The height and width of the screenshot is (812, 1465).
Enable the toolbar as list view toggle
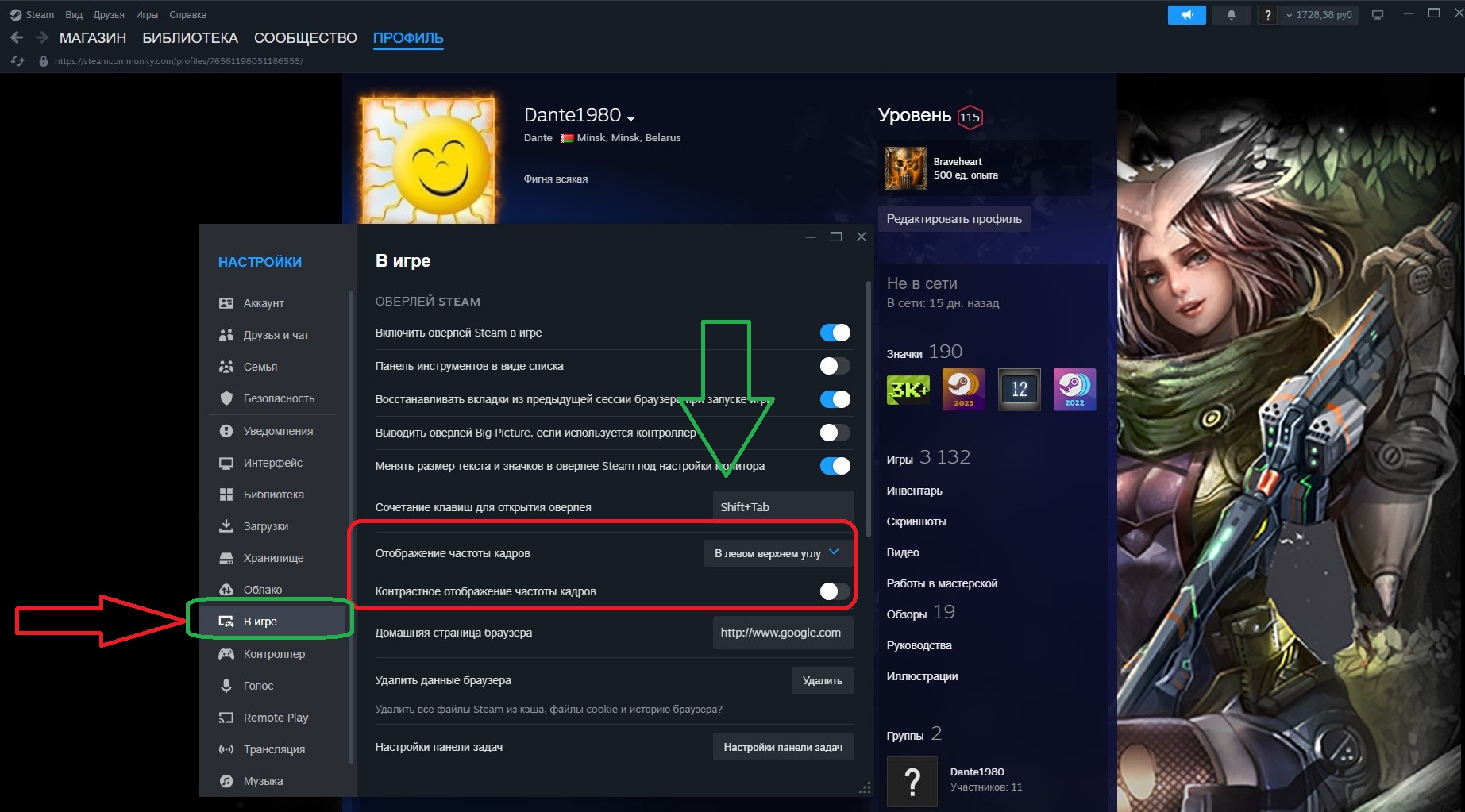(835, 366)
